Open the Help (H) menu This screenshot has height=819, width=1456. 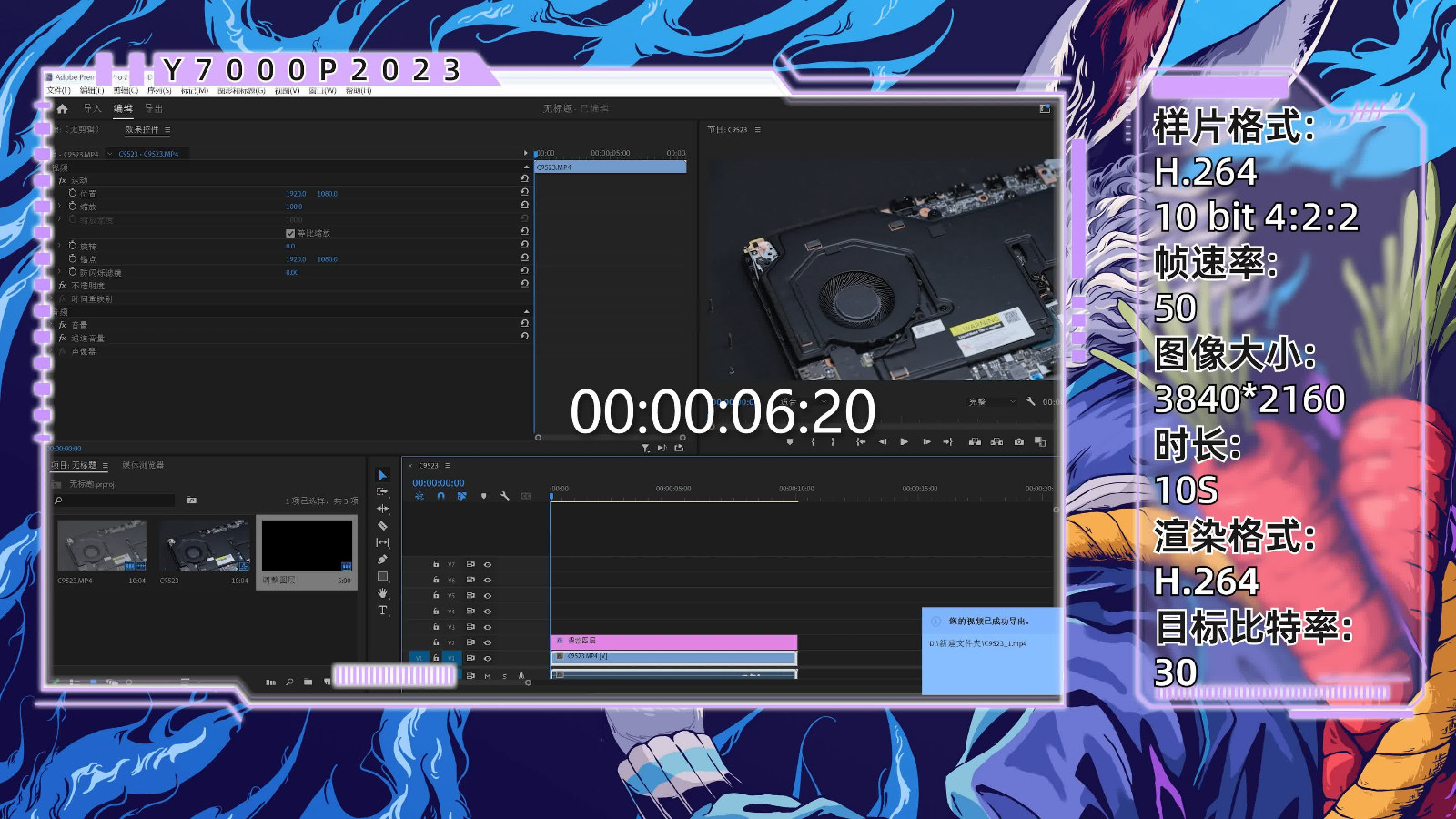(359, 91)
